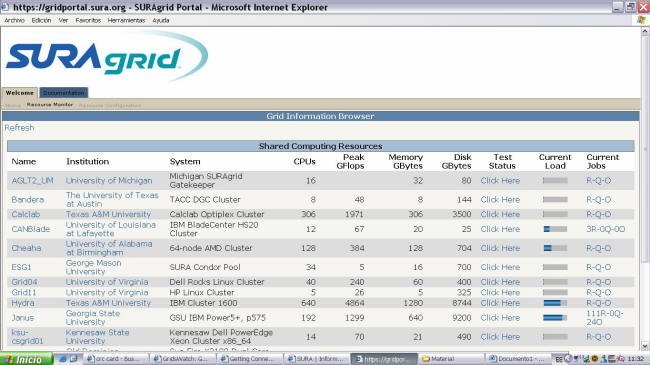The height and width of the screenshot is (365, 650).
Task: Follow the George Mason University link
Action: (x=94, y=267)
